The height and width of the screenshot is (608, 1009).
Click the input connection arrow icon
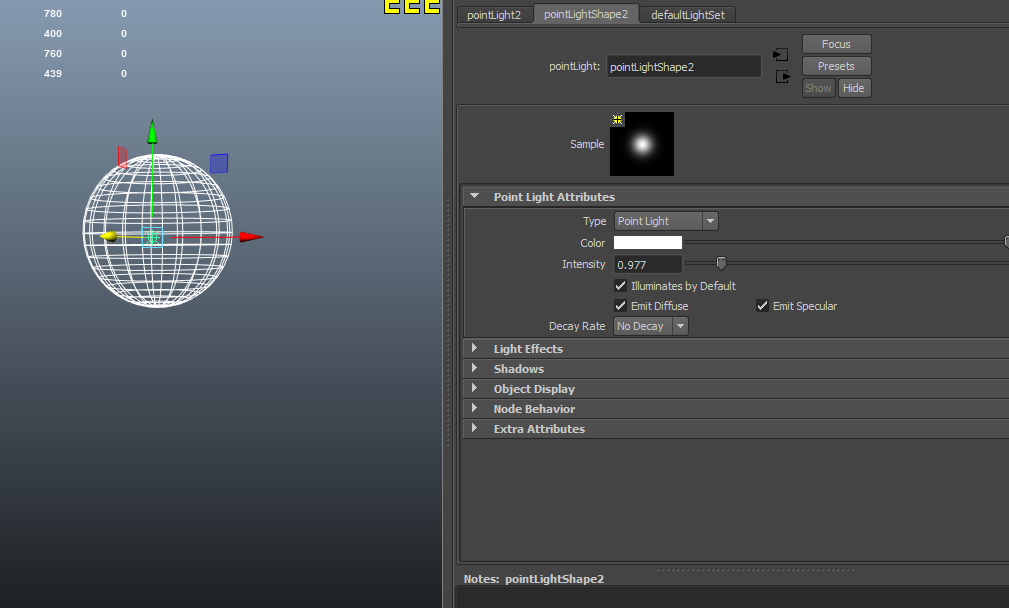pyautogui.click(x=781, y=55)
